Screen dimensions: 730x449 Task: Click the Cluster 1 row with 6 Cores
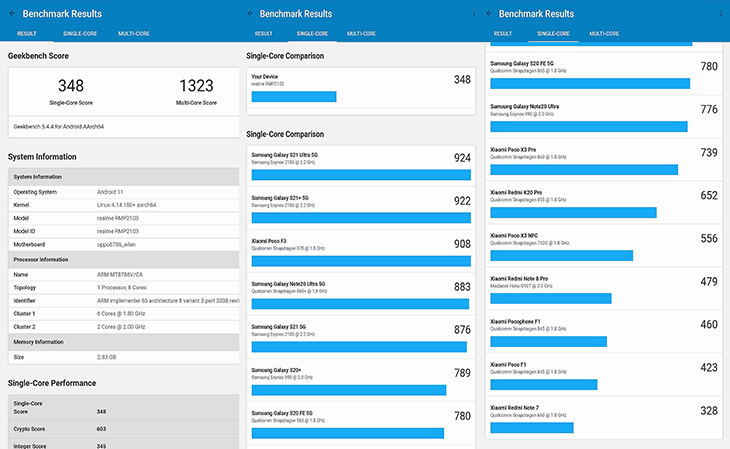click(124, 313)
